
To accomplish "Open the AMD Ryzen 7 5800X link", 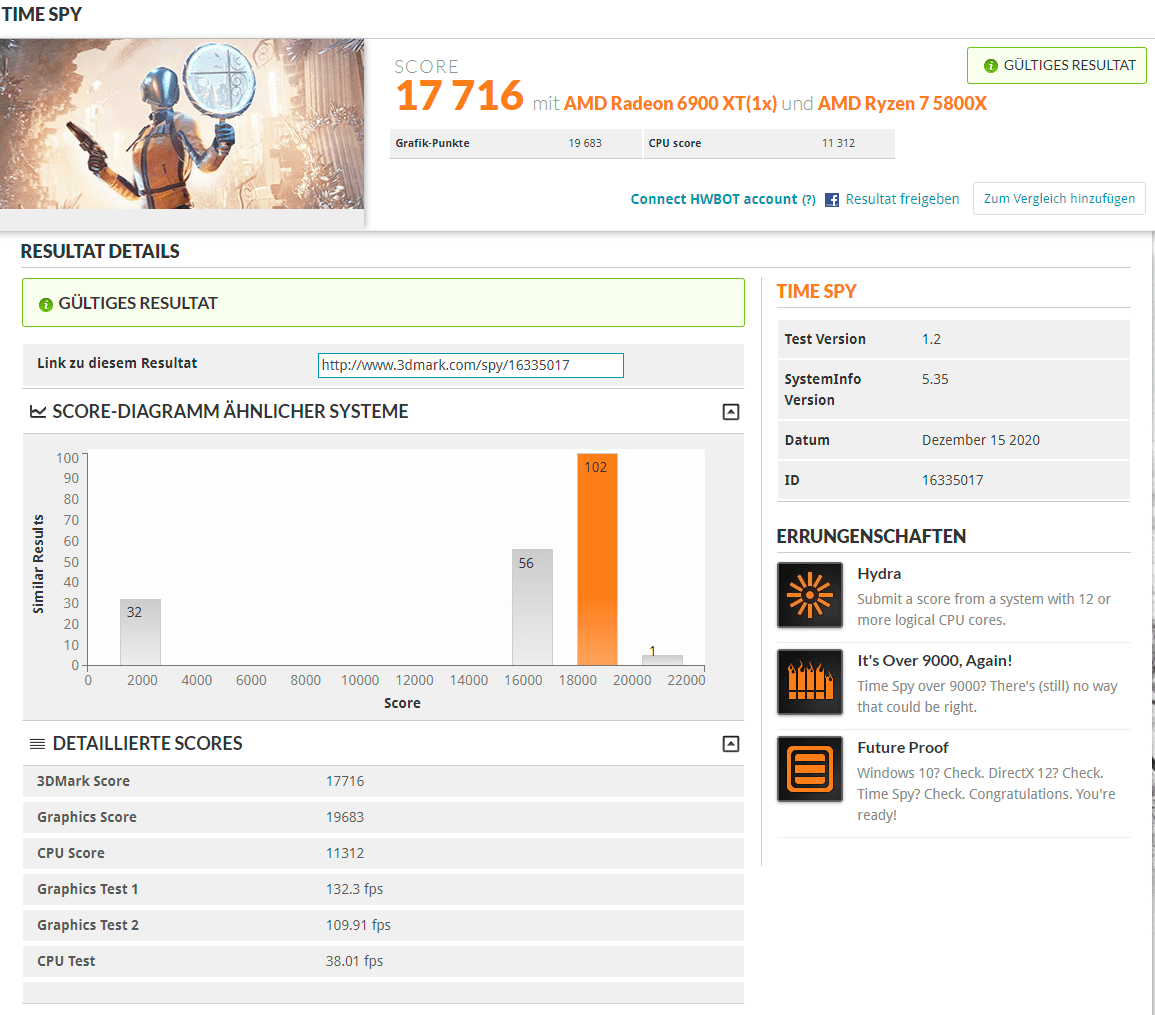I will (902, 103).
